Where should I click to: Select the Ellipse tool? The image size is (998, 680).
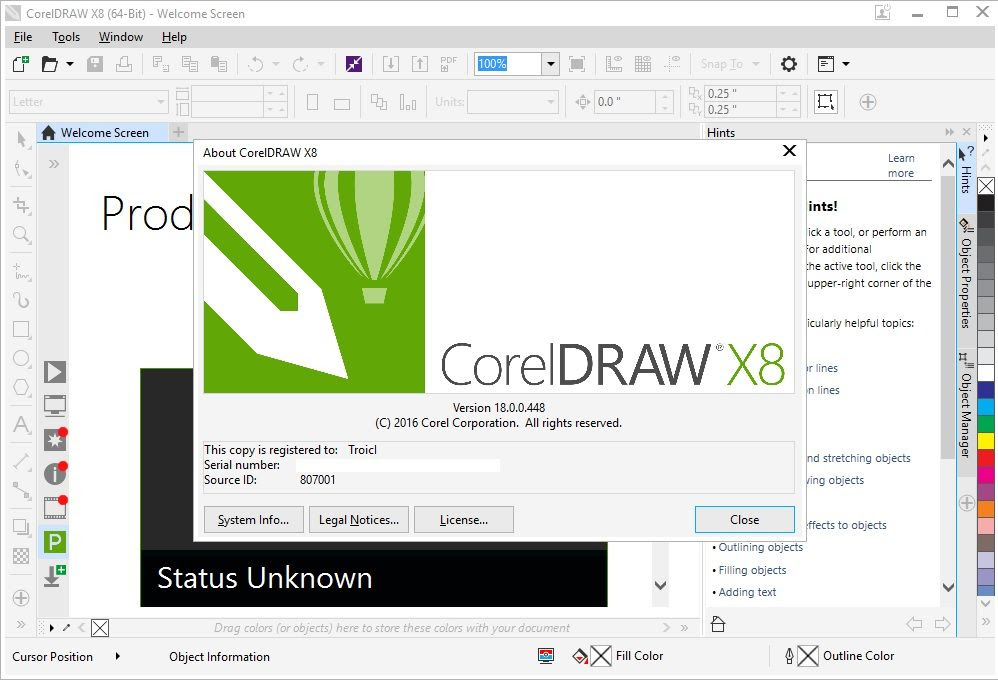(x=22, y=358)
